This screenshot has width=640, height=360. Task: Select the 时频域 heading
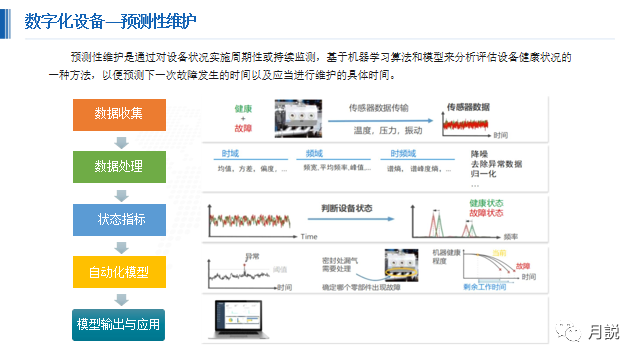click(403, 153)
